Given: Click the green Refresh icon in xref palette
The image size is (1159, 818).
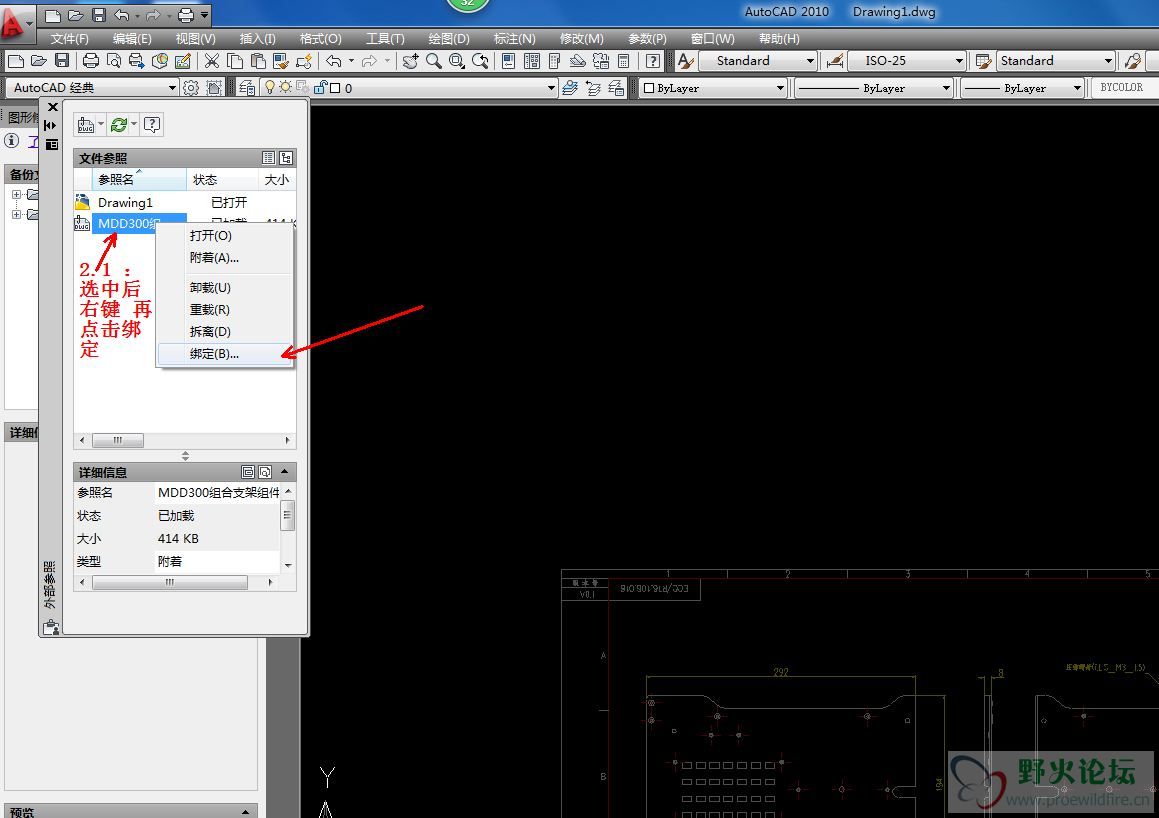Looking at the screenshot, I should 119,125.
